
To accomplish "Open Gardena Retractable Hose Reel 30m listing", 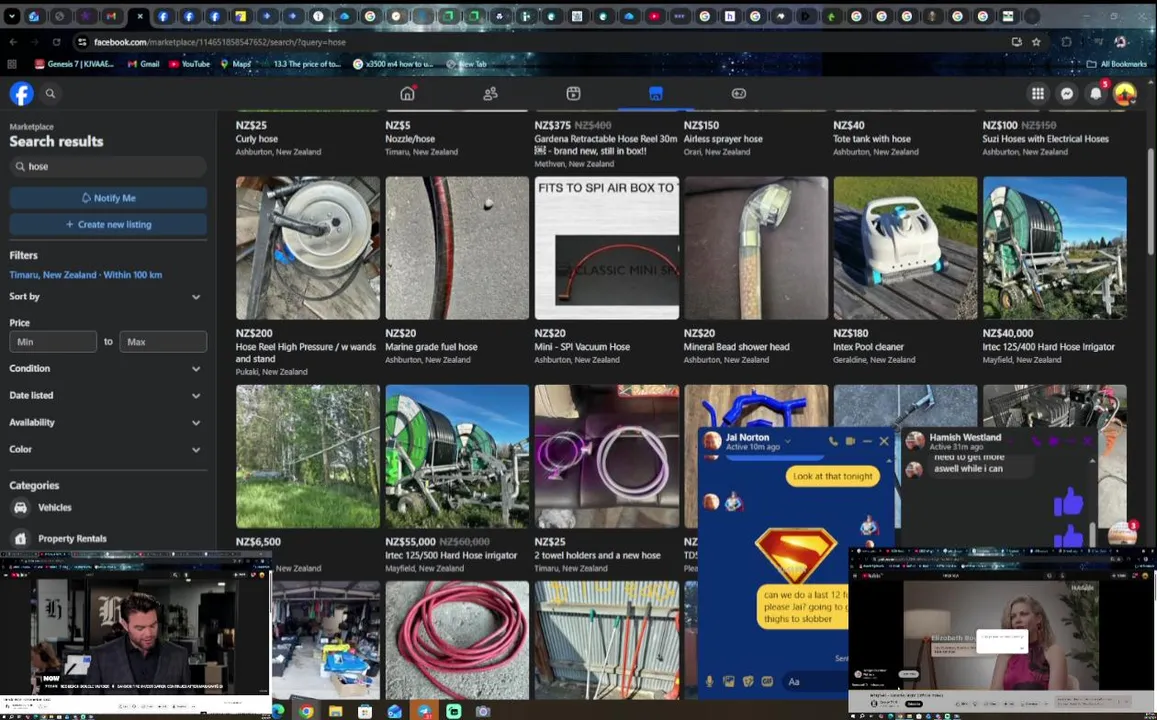I will pos(605,145).
